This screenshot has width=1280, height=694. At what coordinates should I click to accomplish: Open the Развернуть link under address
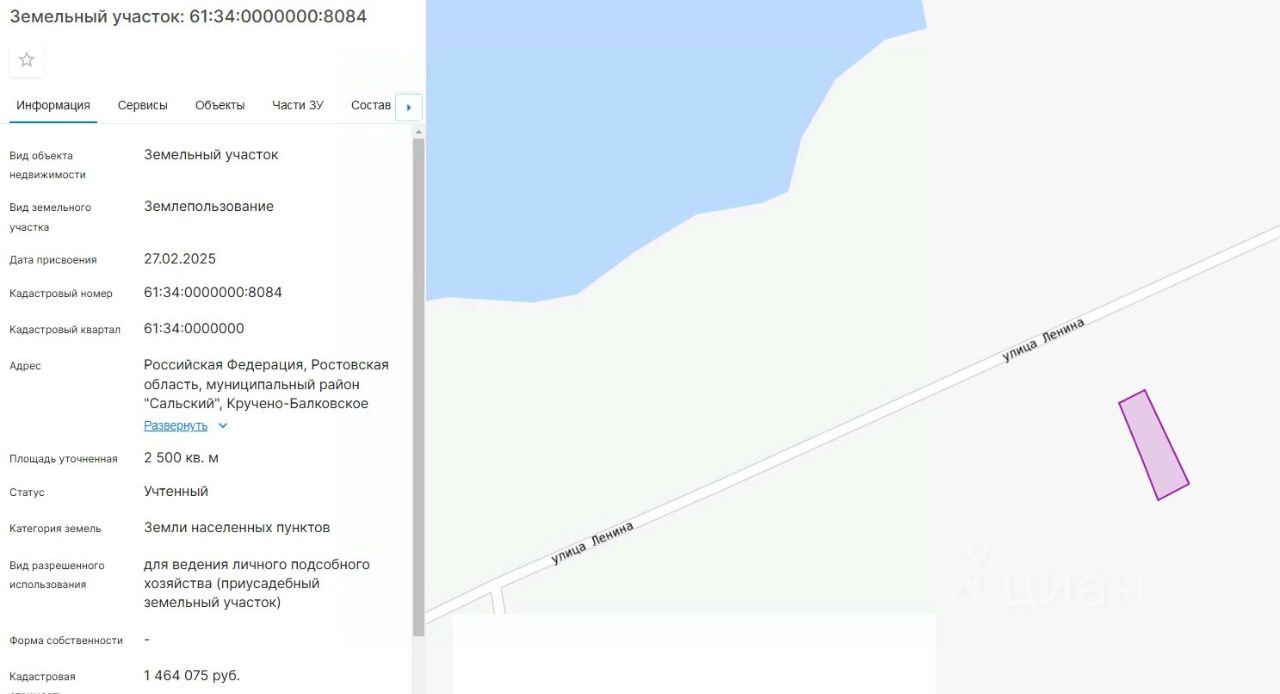(176, 425)
